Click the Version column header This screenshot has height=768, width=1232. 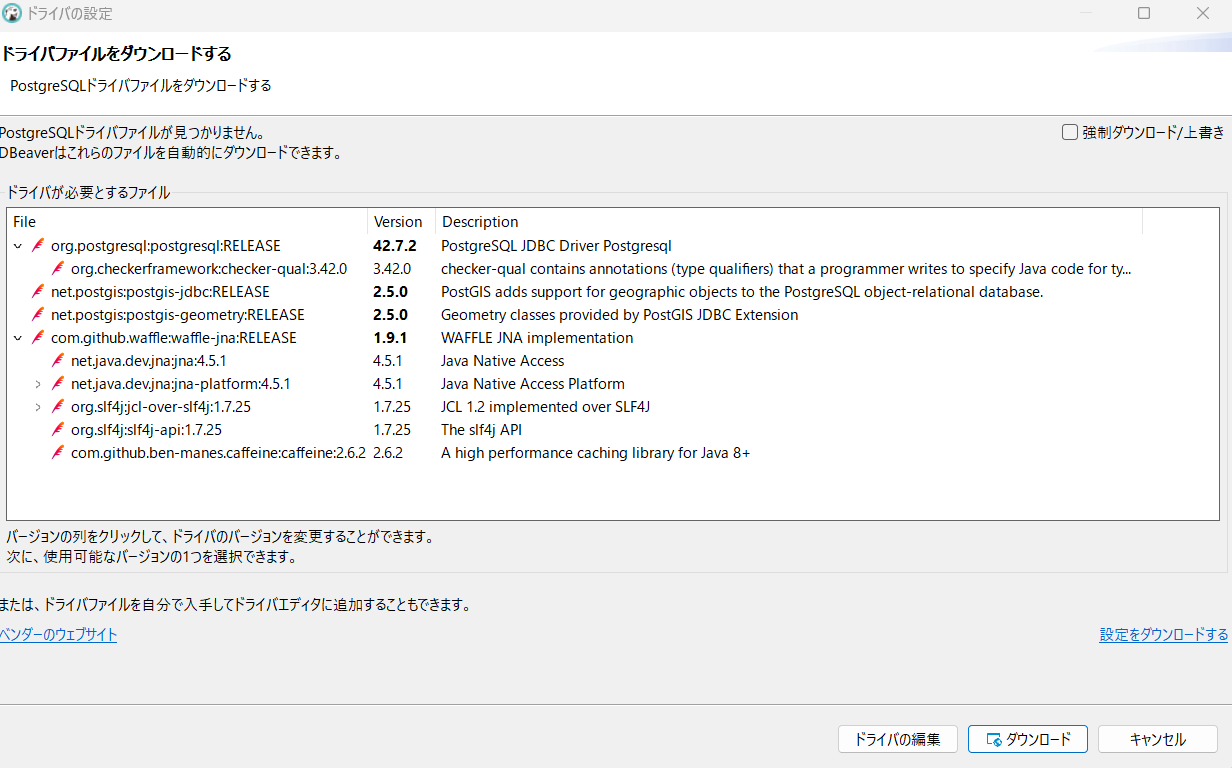coord(398,222)
